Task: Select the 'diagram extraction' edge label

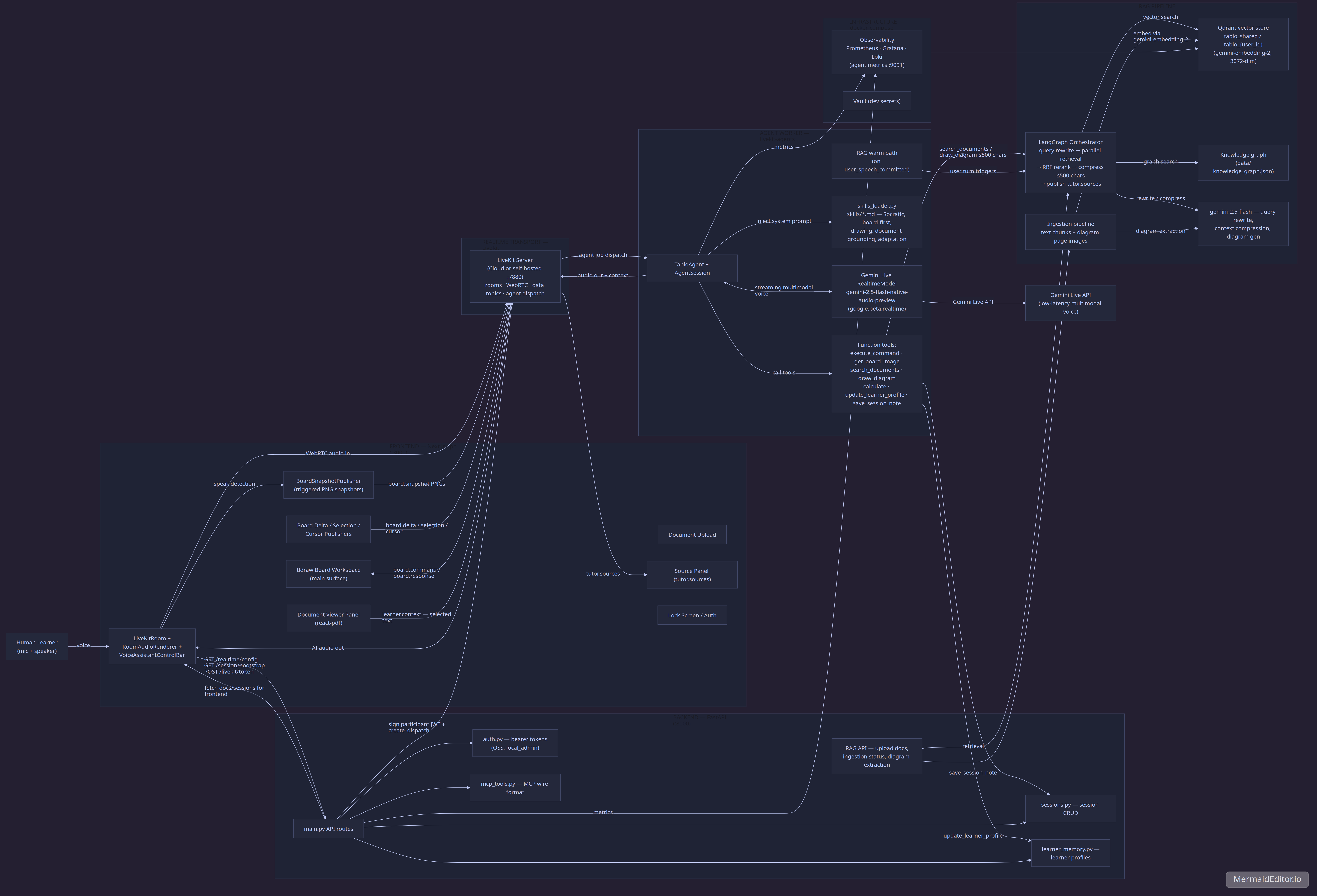Action: coord(1161,231)
